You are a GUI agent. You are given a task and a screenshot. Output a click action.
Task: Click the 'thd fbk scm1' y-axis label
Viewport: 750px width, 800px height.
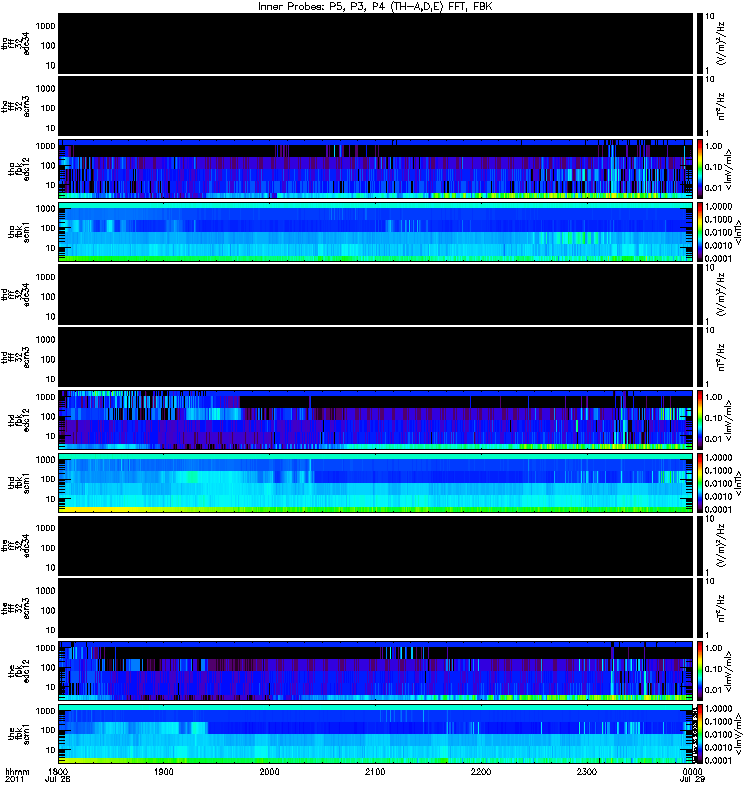click(19, 483)
